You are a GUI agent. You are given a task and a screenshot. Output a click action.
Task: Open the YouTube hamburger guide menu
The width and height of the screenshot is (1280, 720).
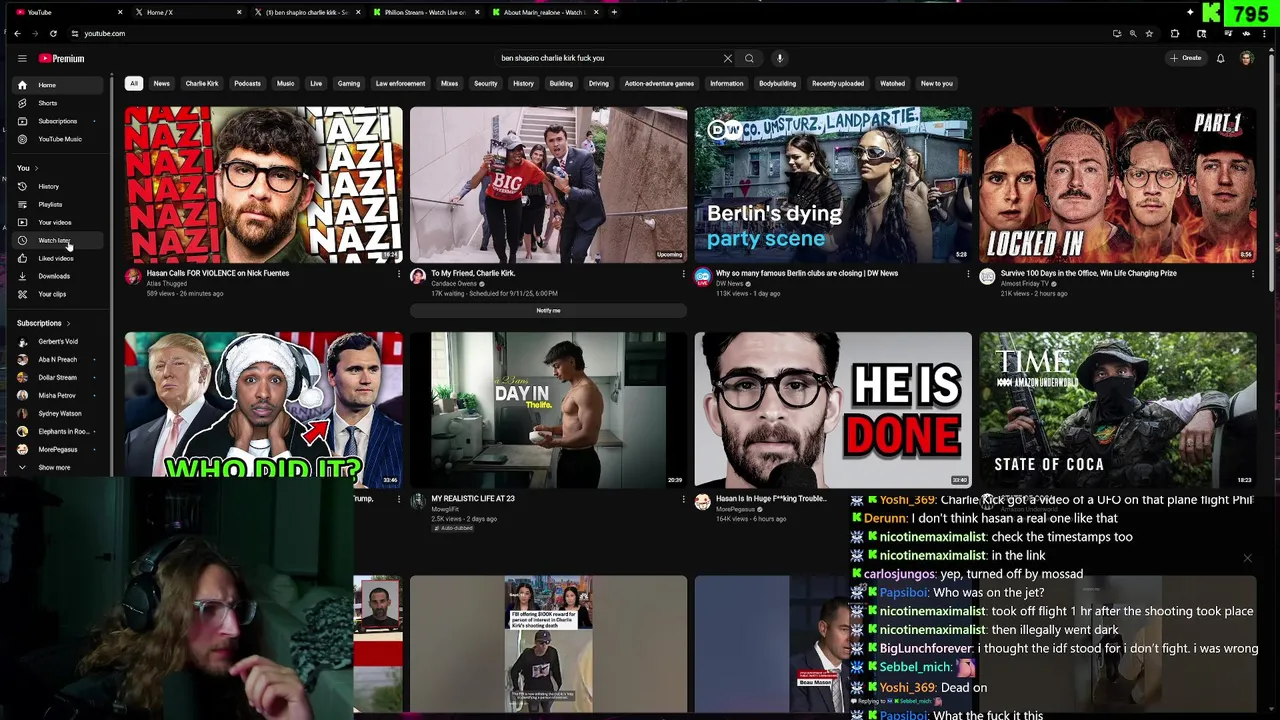(21, 59)
